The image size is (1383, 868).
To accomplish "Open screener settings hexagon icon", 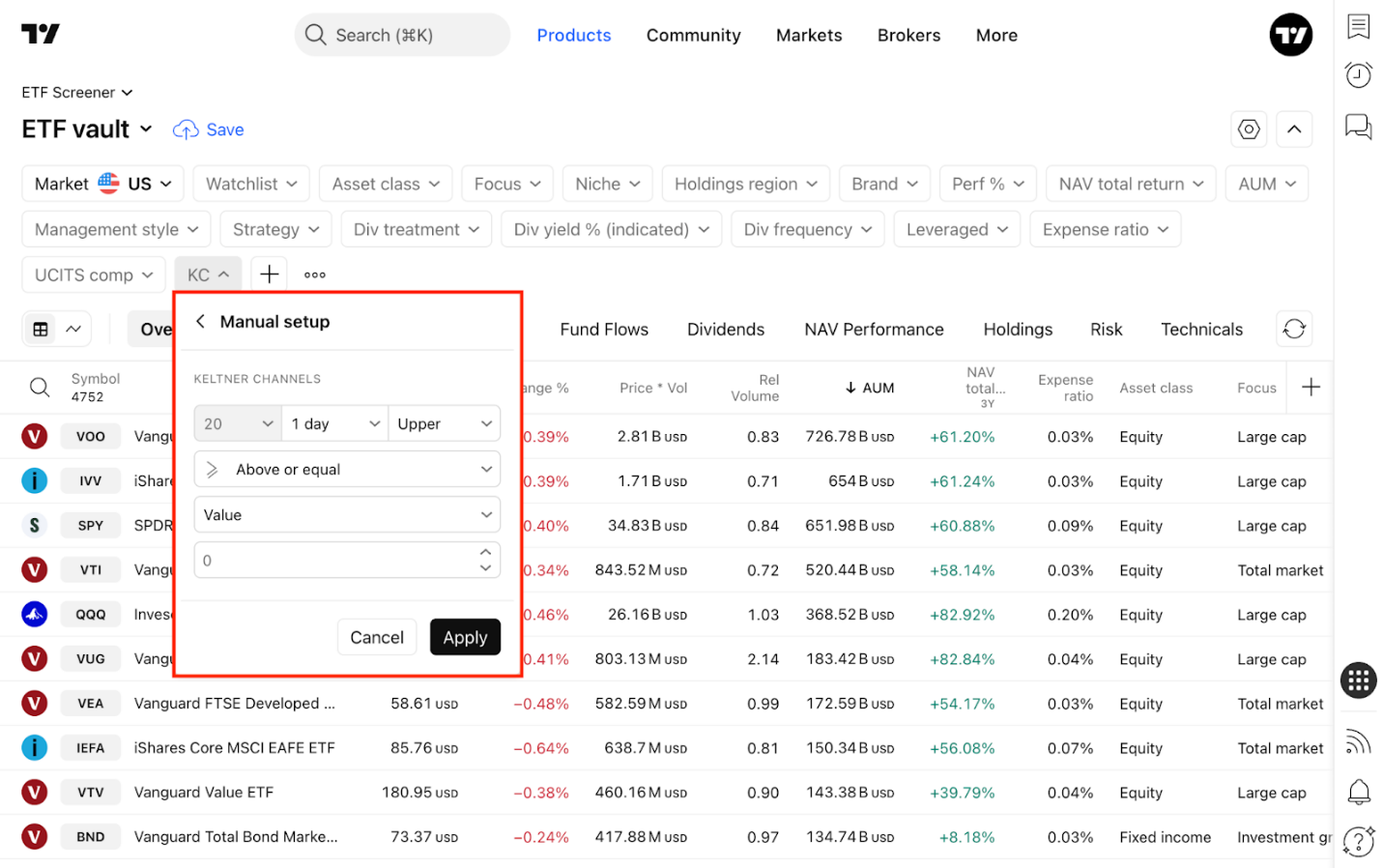I will pos(1249,130).
